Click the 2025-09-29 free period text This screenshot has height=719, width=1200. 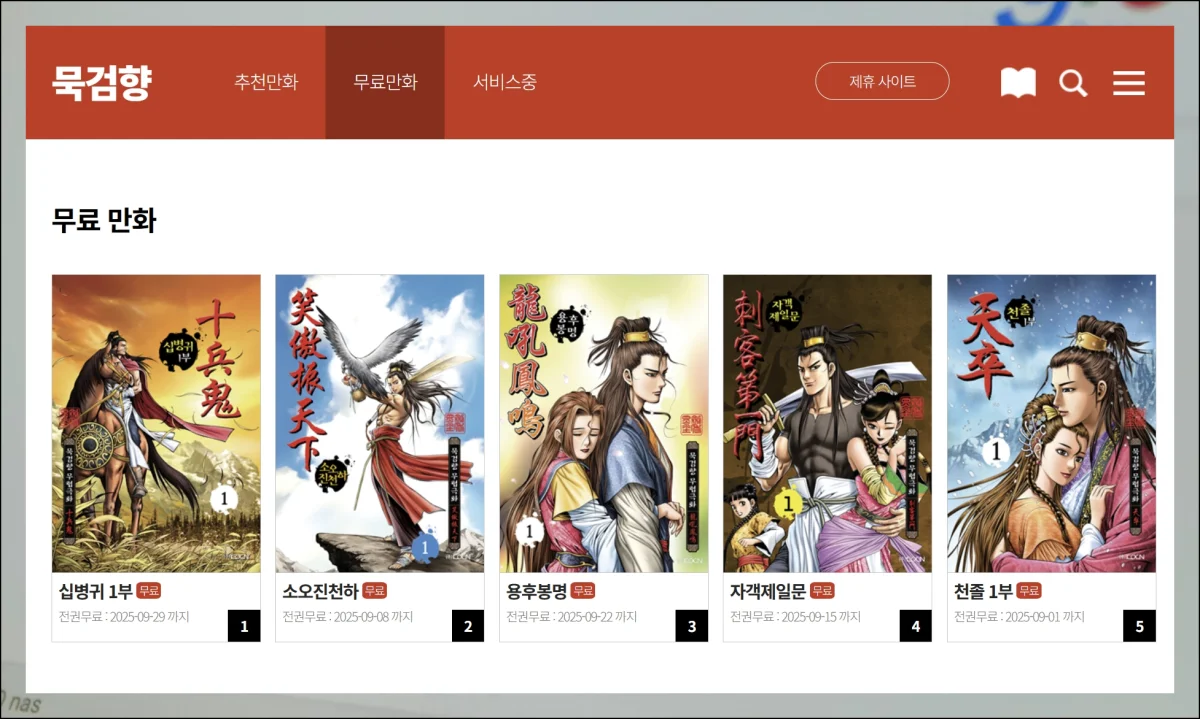tap(124, 617)
